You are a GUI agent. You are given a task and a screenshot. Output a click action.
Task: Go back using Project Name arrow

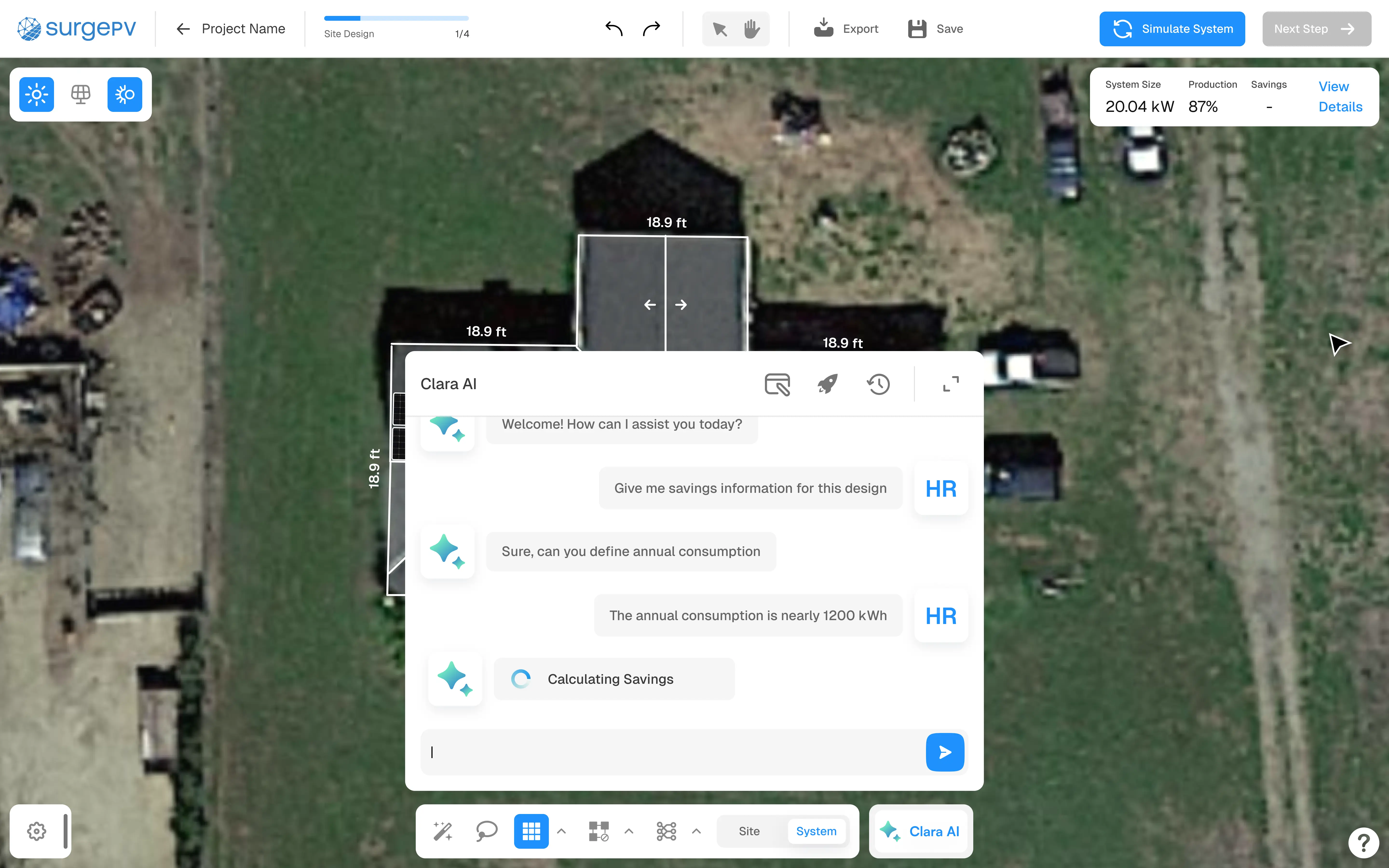tap(183, 29)
